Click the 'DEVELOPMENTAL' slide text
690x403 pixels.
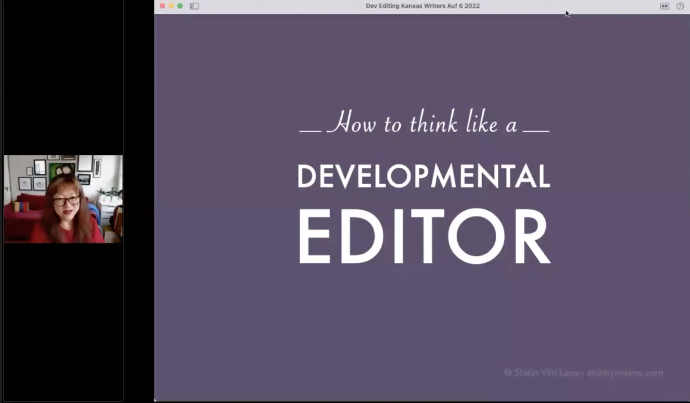[x=424, y=176]
